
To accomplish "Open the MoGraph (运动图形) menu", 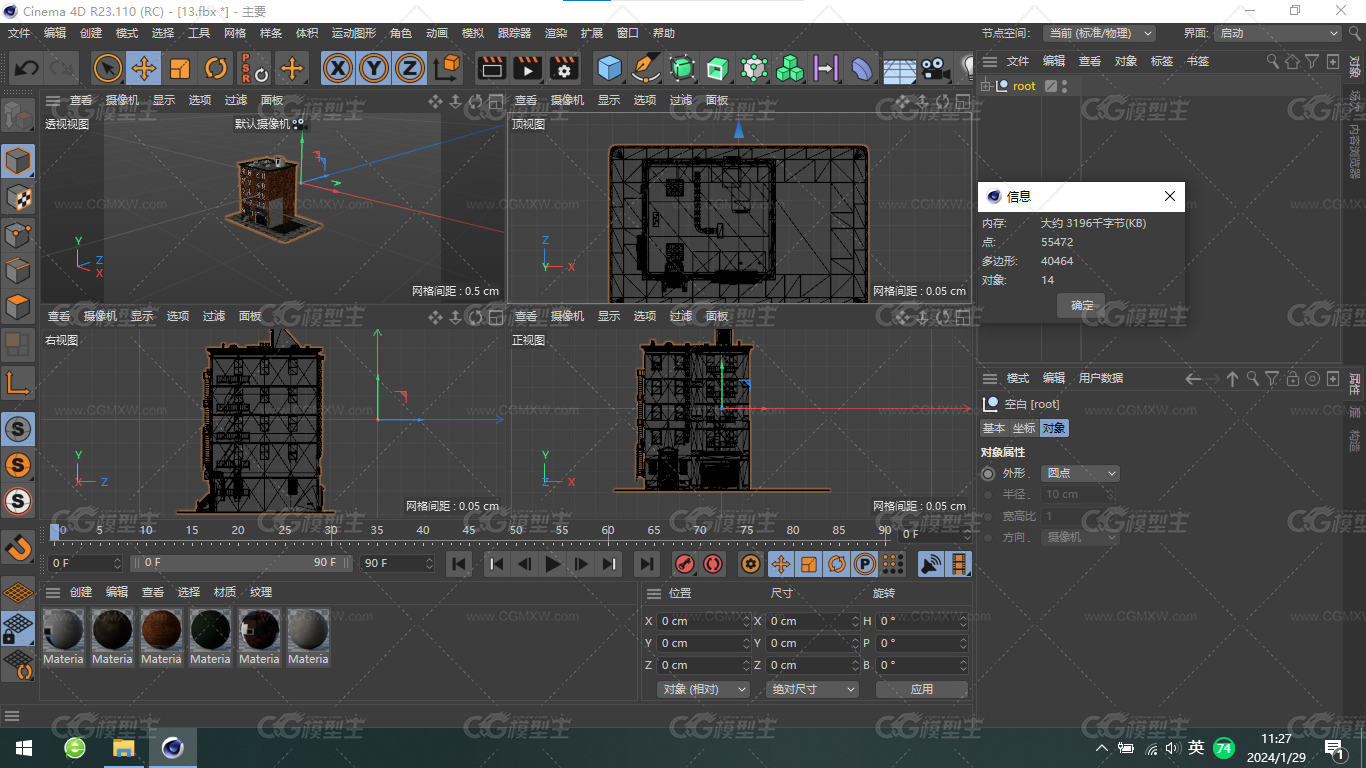I will 354,33.
